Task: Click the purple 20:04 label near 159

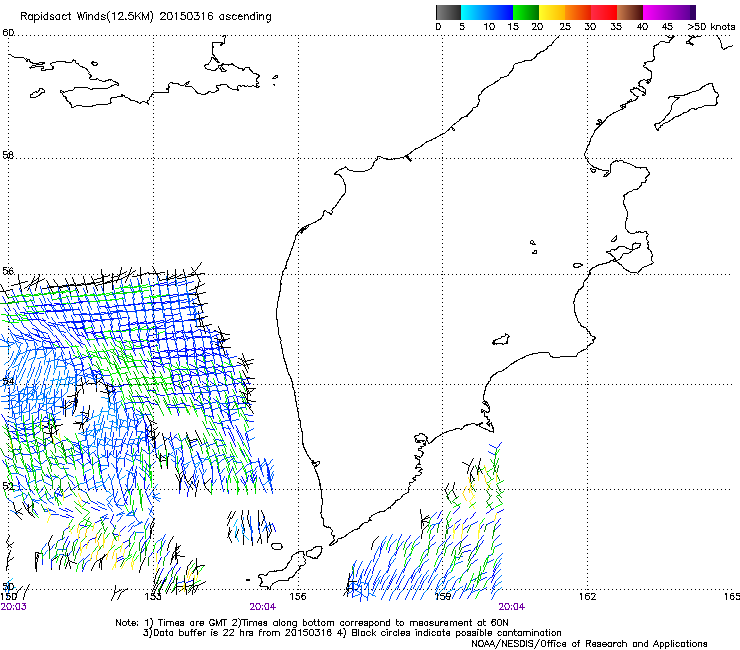Action: pos(512,607)
